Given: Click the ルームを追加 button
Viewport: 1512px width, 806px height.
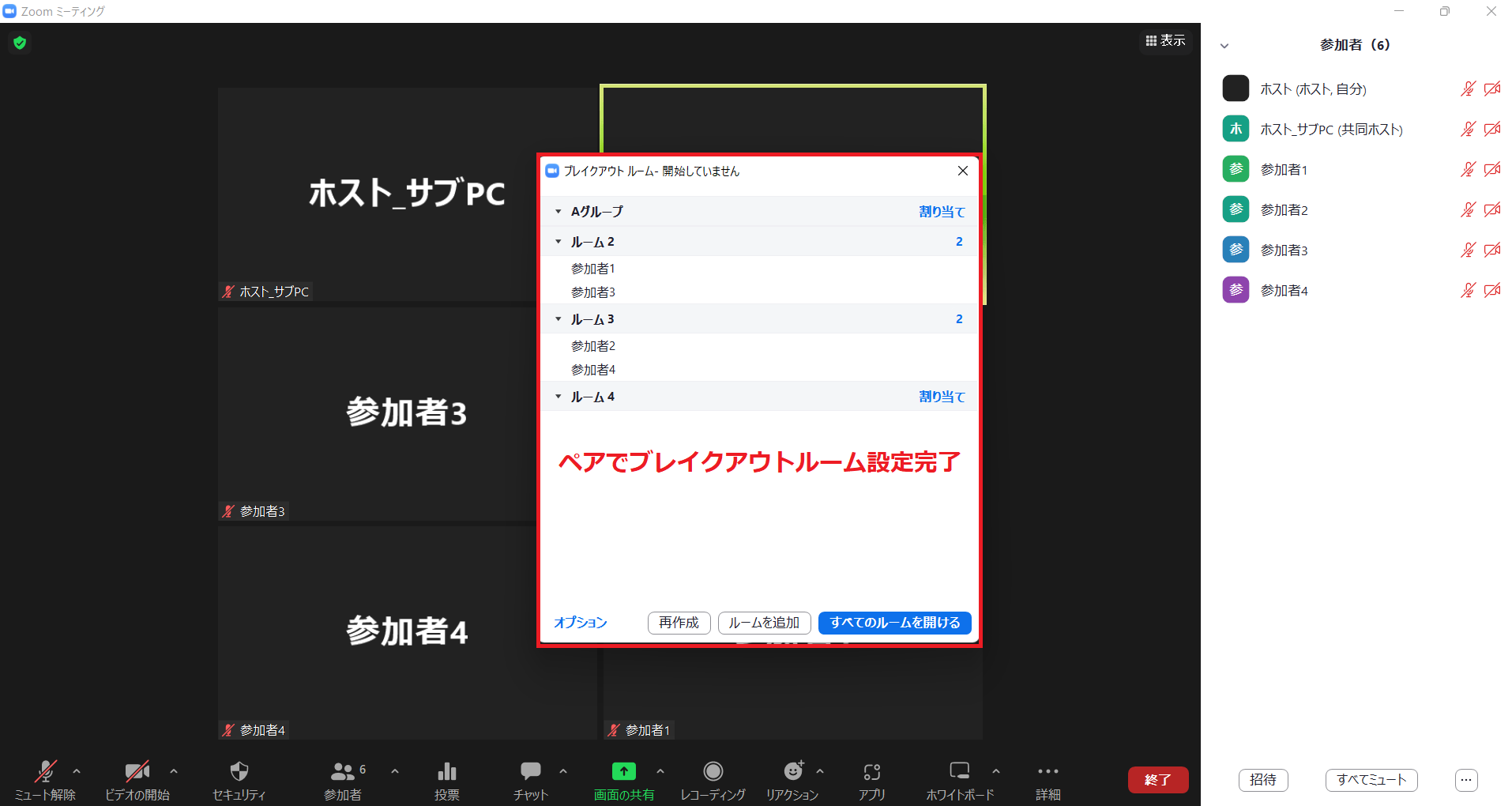Looking at the screenshot, I should tap(764, 623).
